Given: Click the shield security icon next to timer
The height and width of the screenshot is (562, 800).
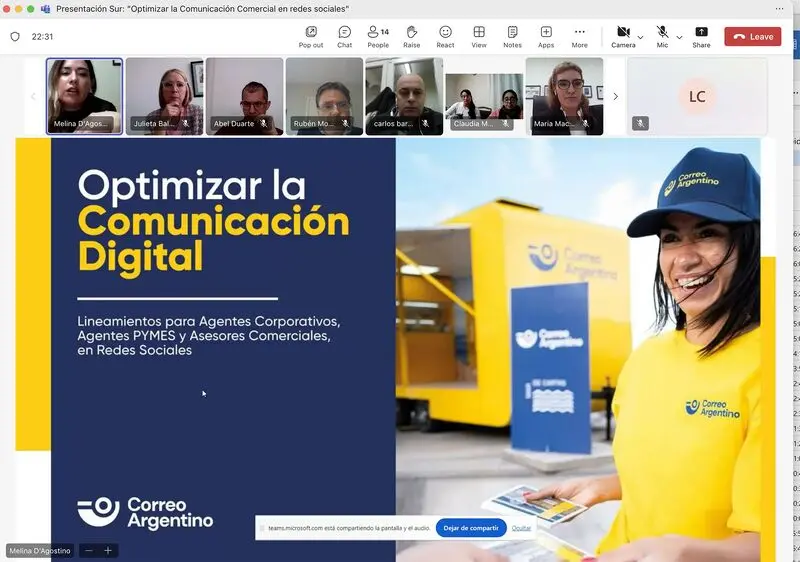Looking at the screenshot, I should coord(15,37).
